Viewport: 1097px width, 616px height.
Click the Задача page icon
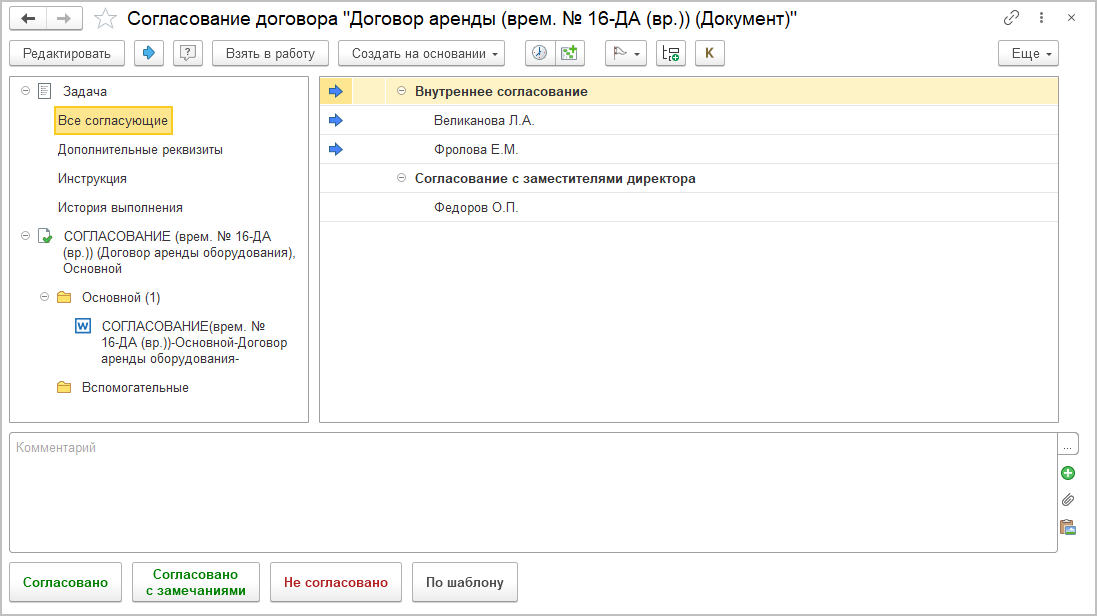click(x=45, y=91)
